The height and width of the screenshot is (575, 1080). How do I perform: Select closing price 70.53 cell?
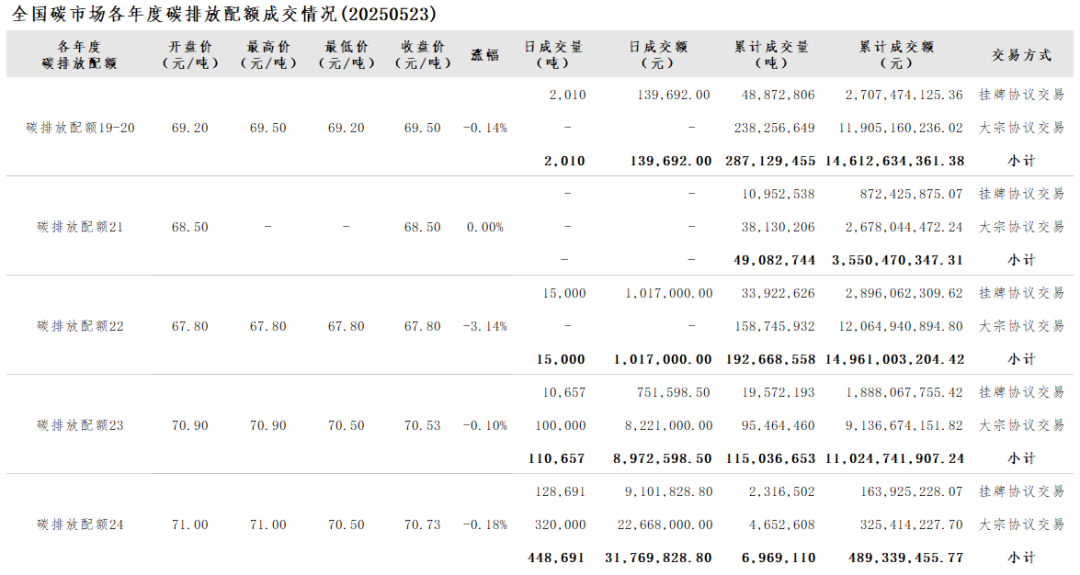point(422,425)
